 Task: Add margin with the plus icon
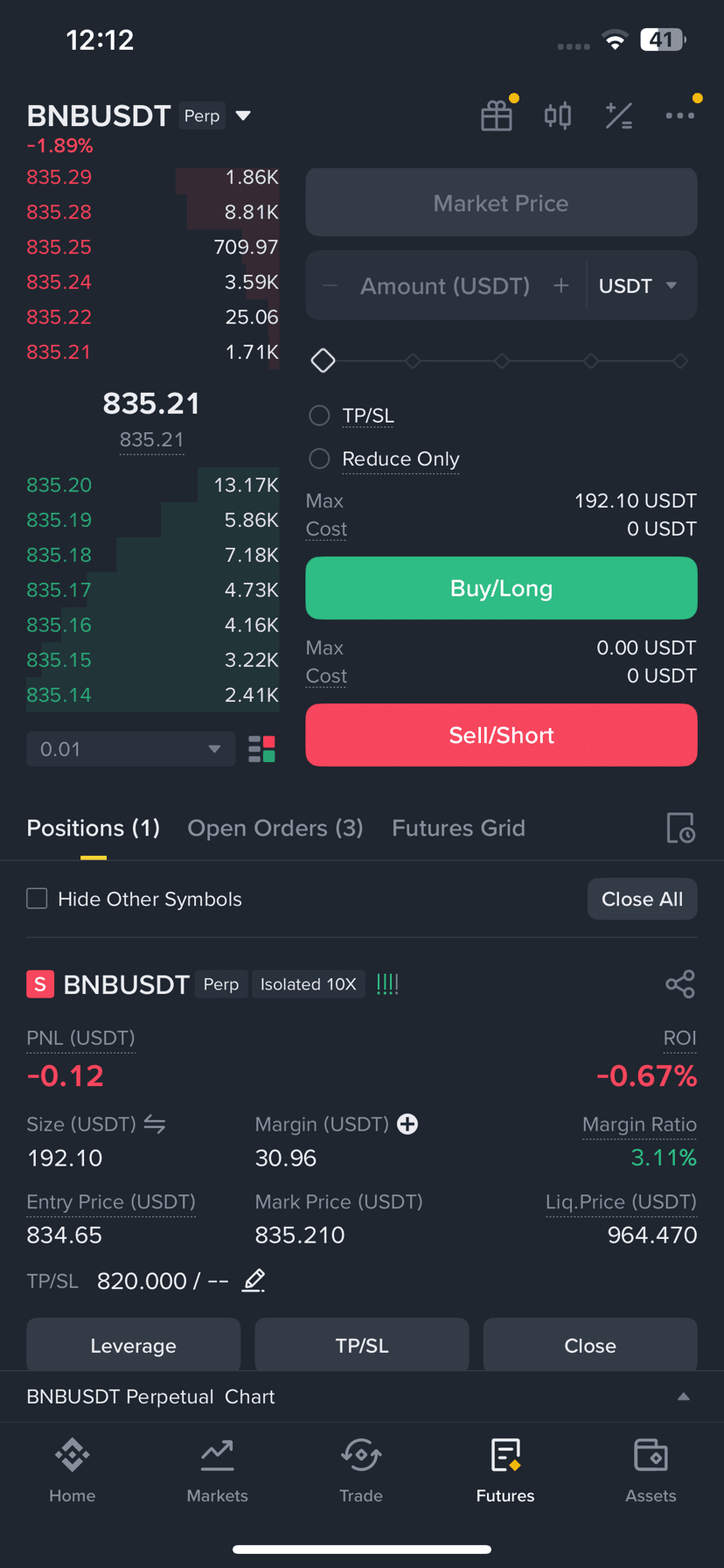[407, 1124]
